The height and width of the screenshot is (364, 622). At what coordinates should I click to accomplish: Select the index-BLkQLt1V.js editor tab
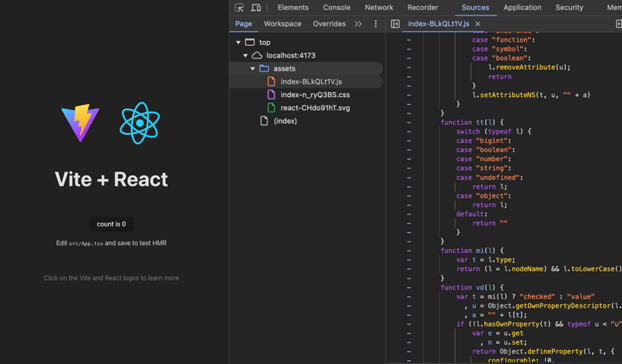tap(438, 24)
